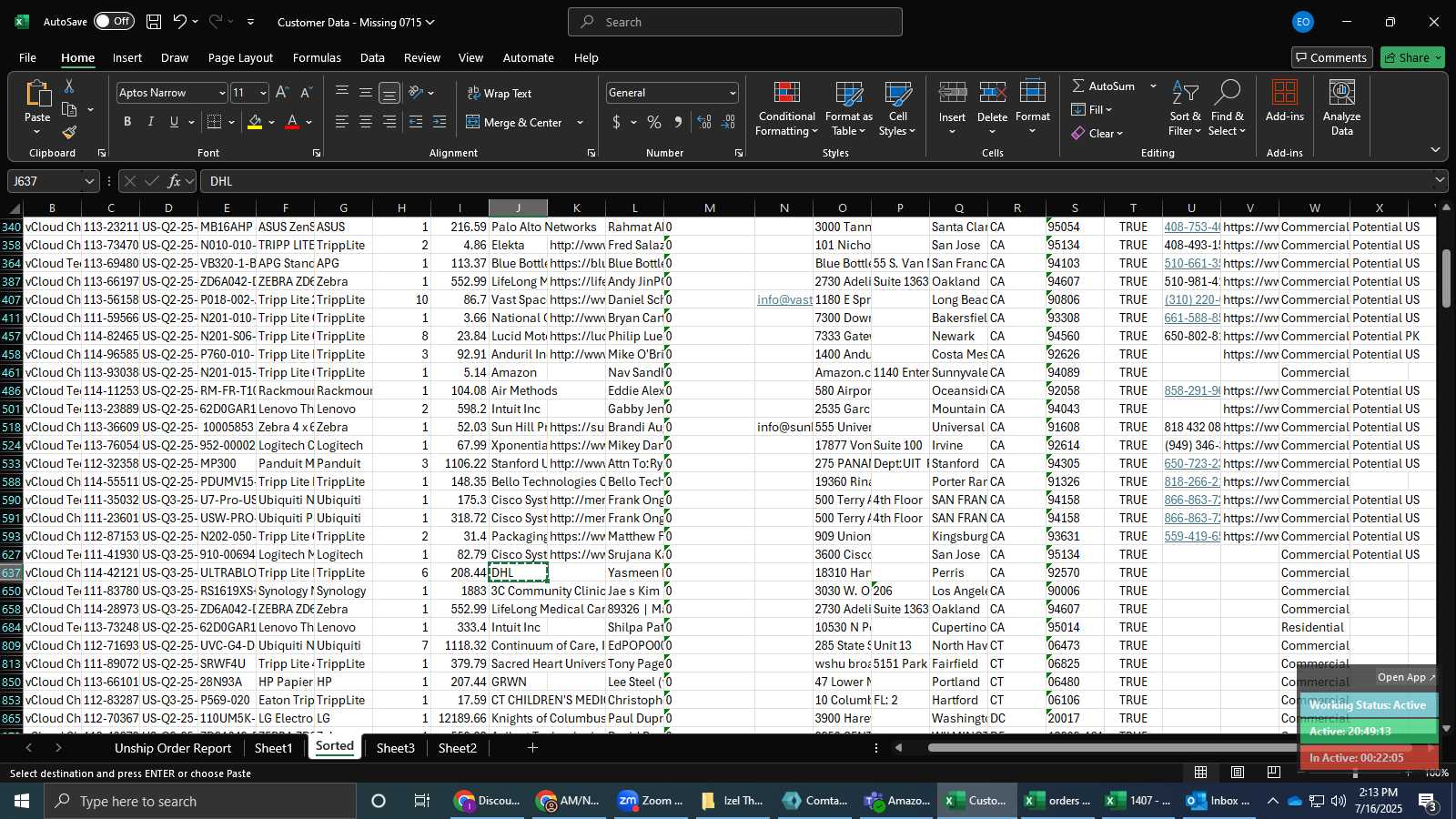The height and width of the screenshot is (819, 1456).
Task: Open Format as Table dropdown
Action: pyautogui.click(x=848, y=108)
